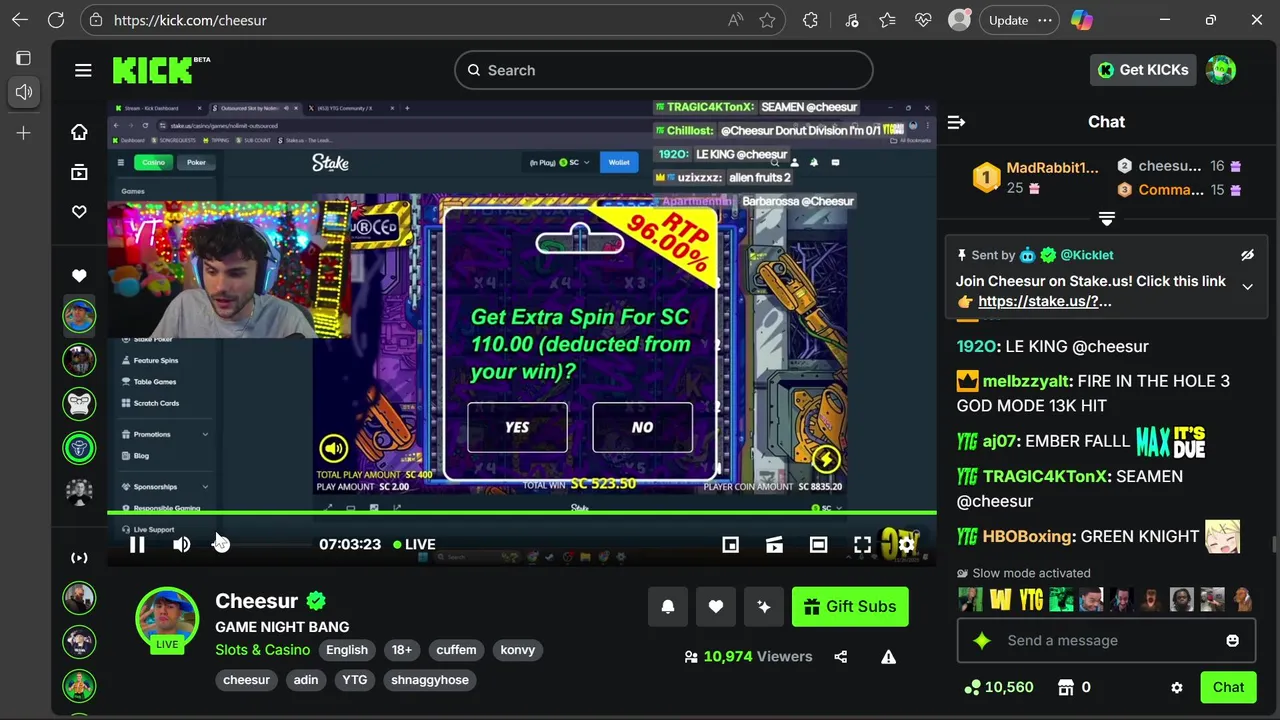
Task: Open the Edge Settings and more menu
Action: coord(1045,20)
